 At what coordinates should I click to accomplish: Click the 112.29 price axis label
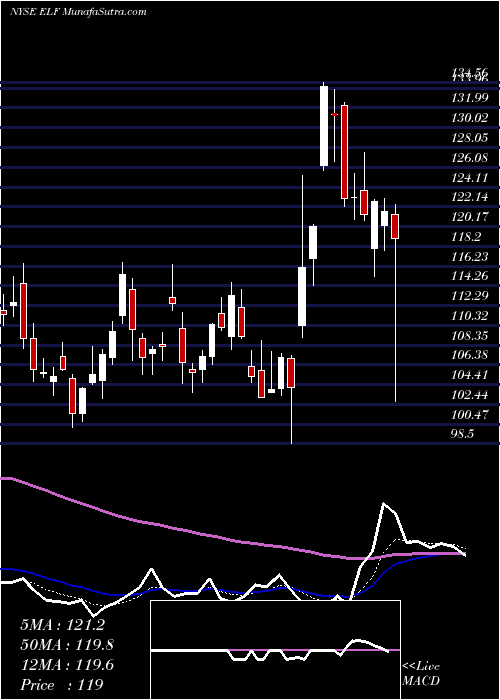tap(469, 296)
